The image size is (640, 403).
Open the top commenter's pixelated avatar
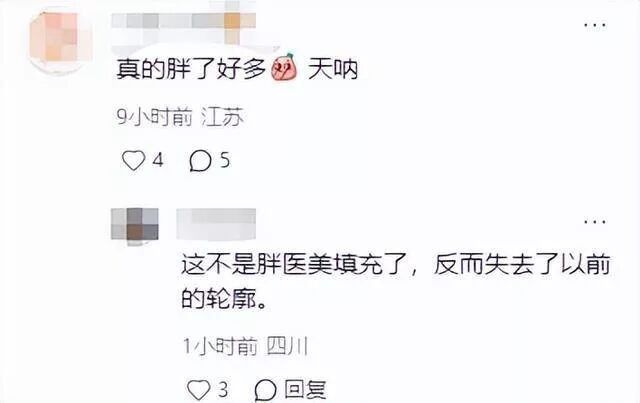tap(60, 38)
